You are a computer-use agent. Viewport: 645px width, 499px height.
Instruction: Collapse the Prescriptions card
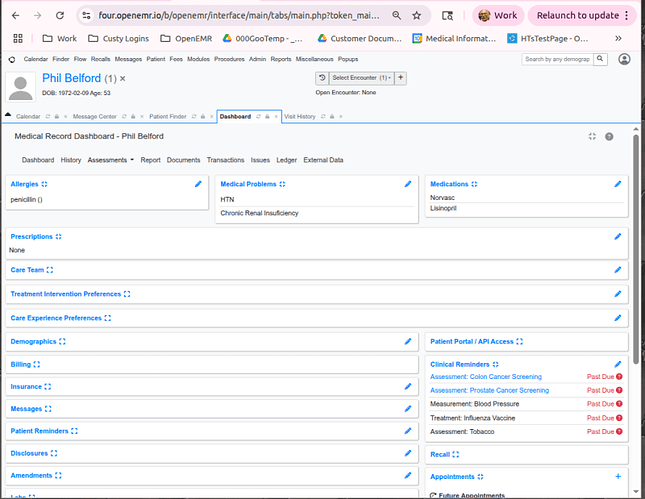[x=59, y=237]
